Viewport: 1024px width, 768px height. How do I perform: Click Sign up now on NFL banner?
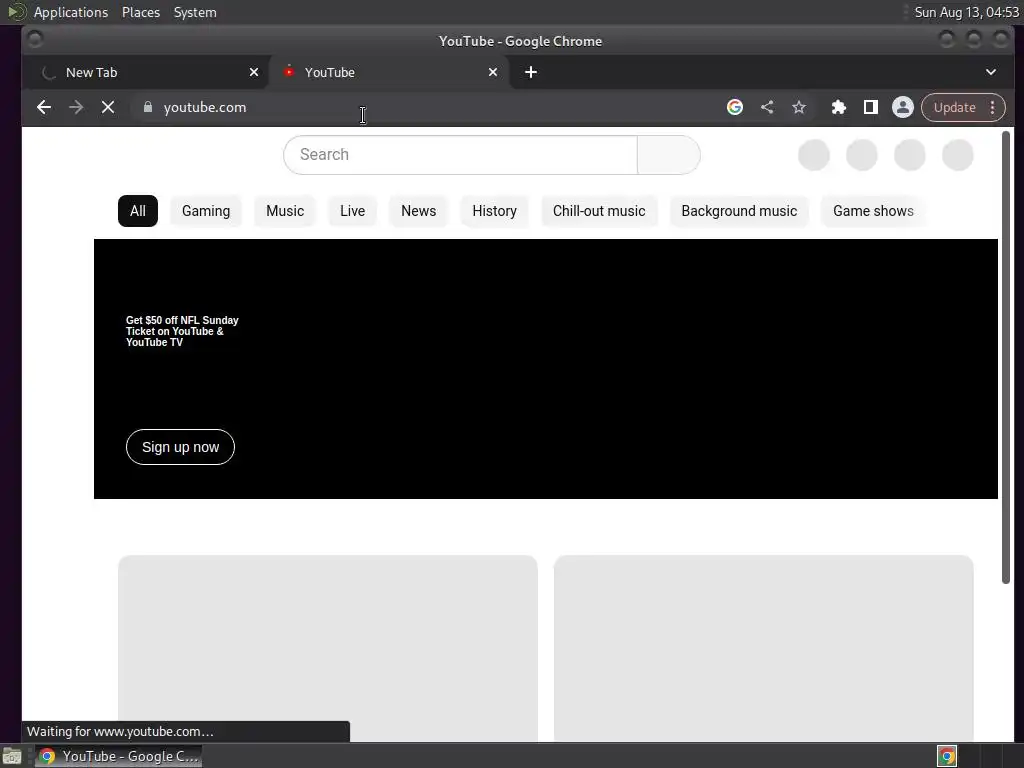[180, 447]
